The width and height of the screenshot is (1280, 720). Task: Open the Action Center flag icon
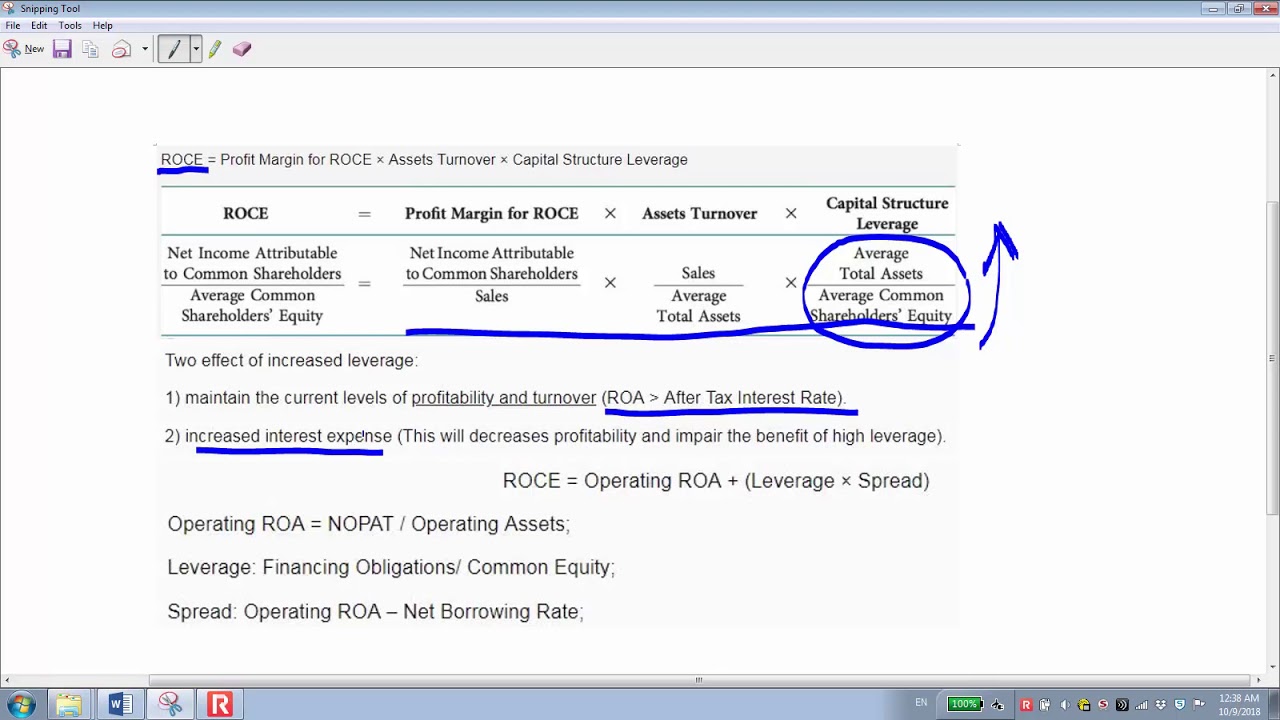pos(1199,705)
